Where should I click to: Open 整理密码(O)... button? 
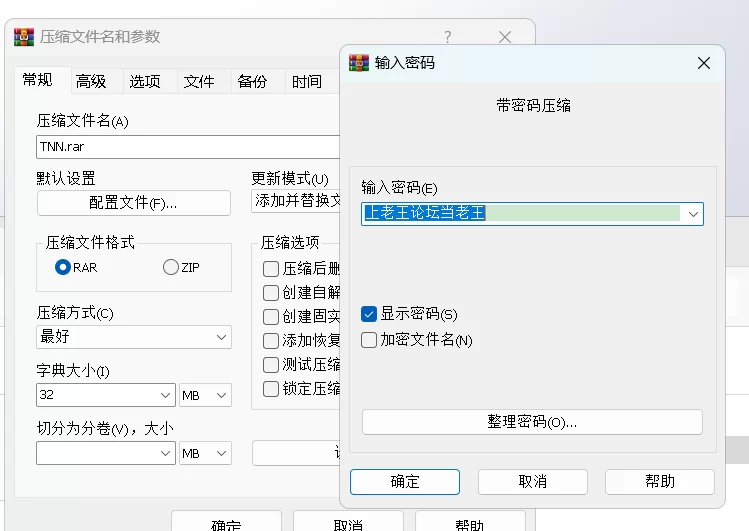point(532,422)
